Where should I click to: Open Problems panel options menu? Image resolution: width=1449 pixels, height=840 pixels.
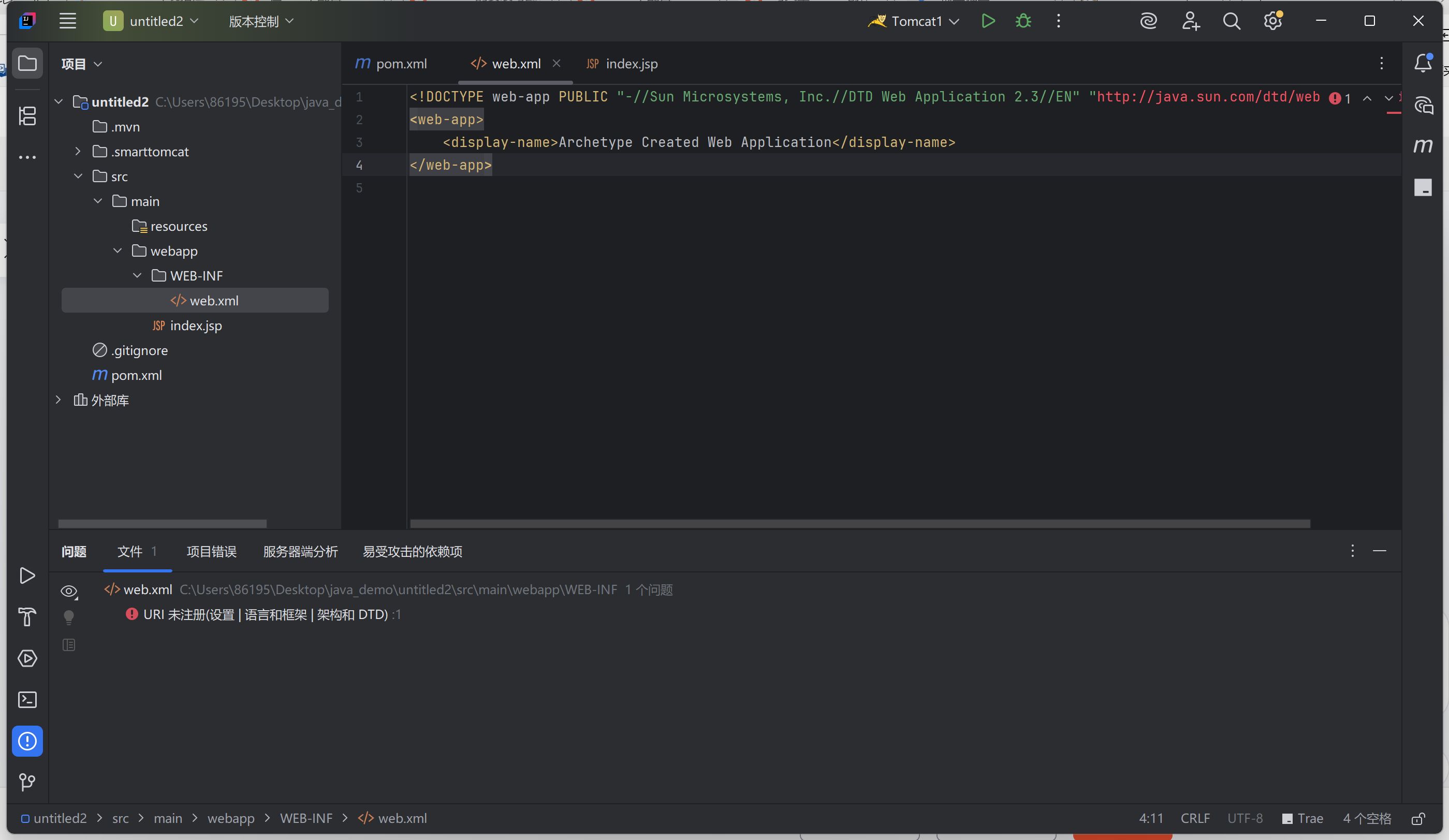pyautogui.click(x=1352, y=551)
